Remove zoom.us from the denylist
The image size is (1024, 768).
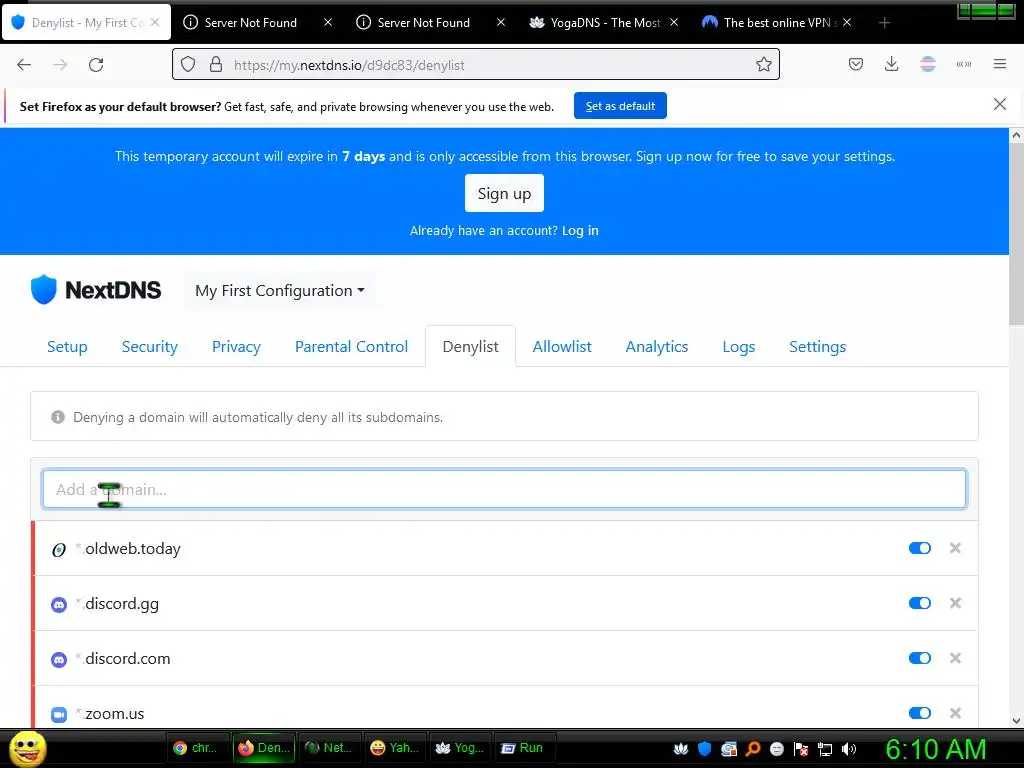click(x=955, y=712)
